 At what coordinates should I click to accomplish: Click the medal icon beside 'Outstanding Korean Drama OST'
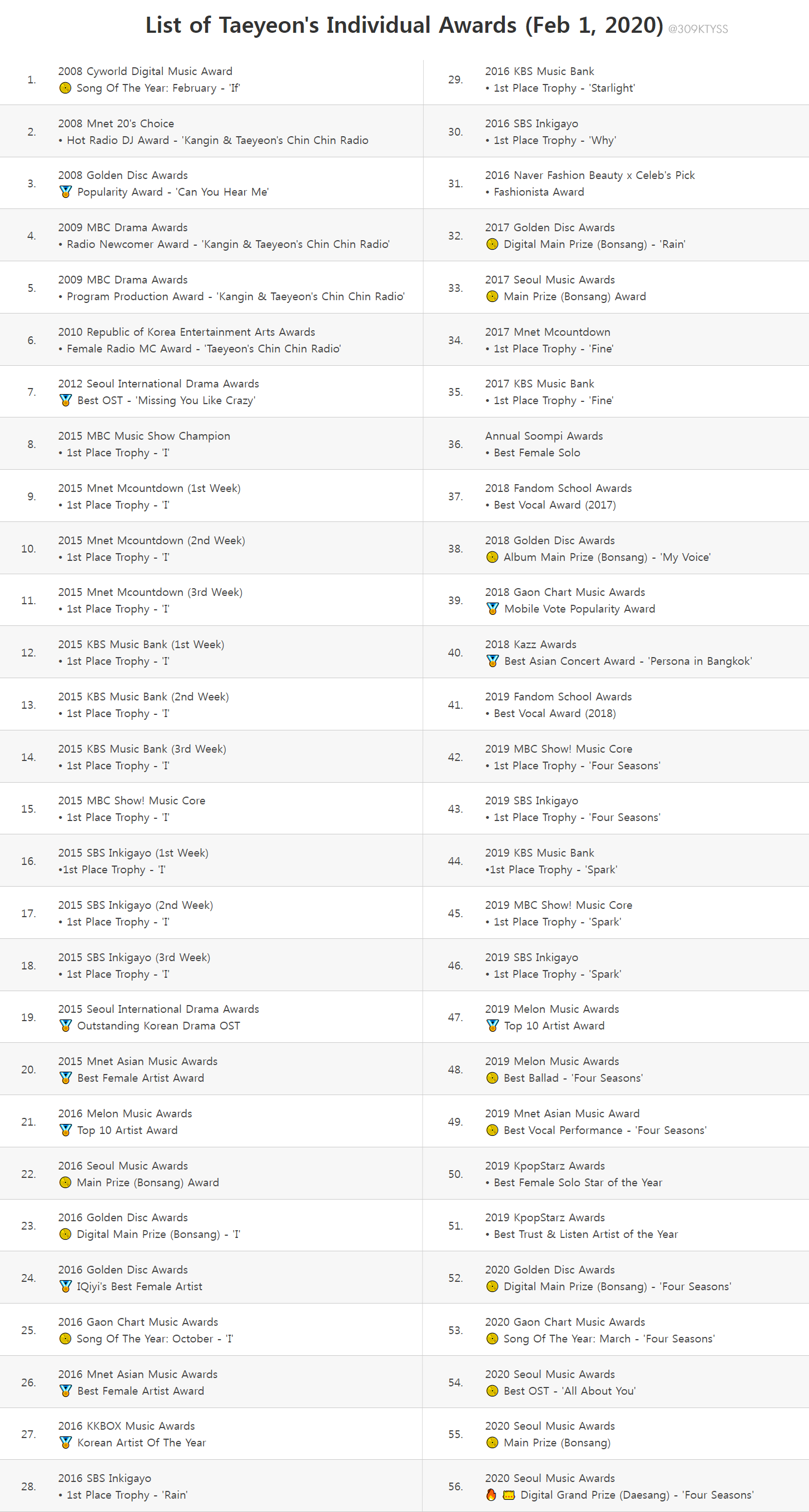(66, 1026)
